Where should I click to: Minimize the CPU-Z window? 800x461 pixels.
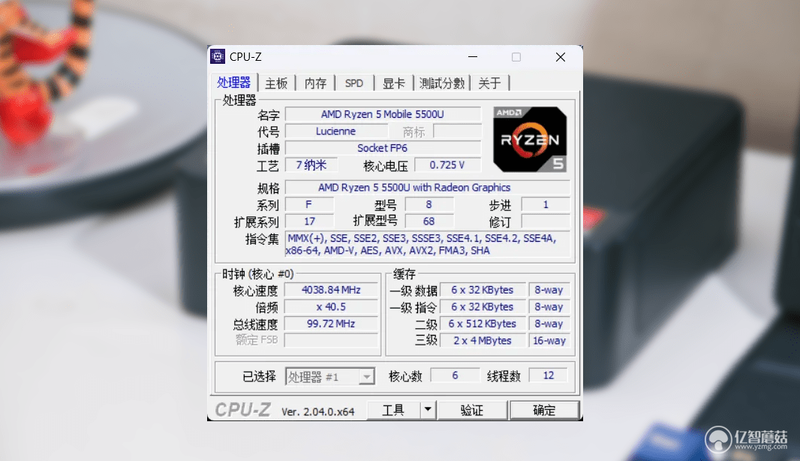(x=473, y=57)
